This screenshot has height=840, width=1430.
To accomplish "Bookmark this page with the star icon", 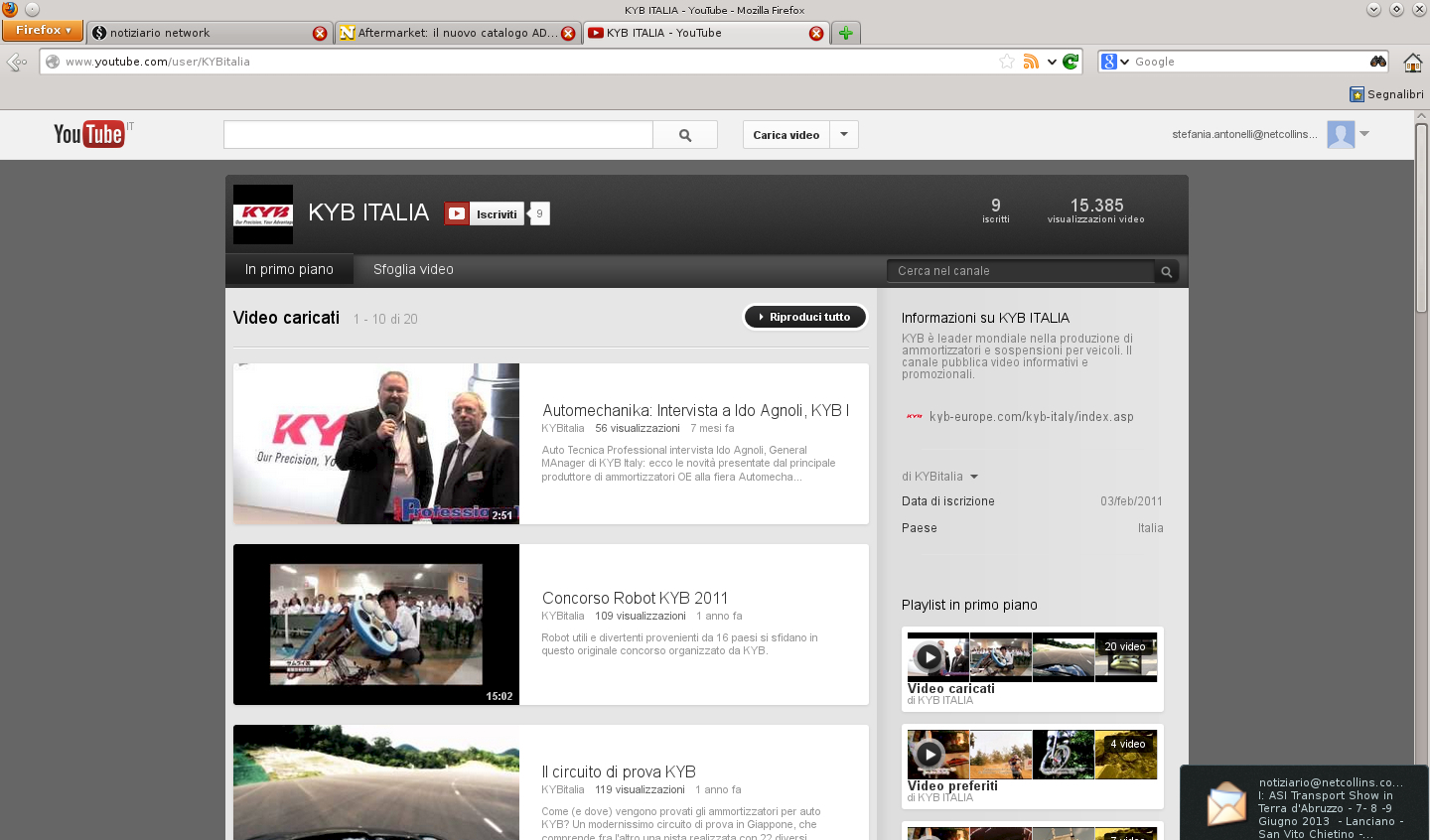I will pyautogui.click(x=1007, y=62).
